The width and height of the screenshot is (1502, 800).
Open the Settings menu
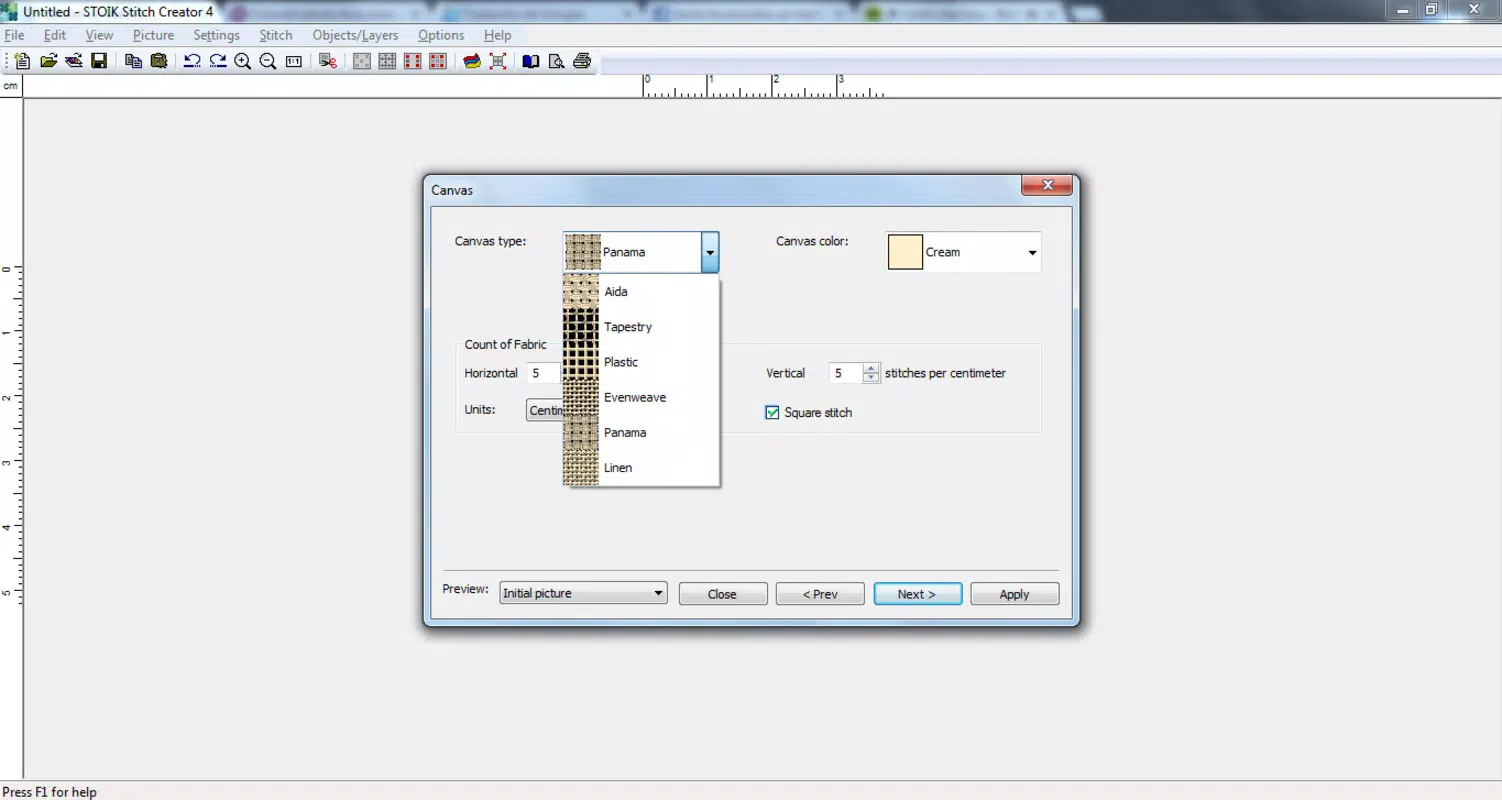pyautogui.click(x=216, y=35)
